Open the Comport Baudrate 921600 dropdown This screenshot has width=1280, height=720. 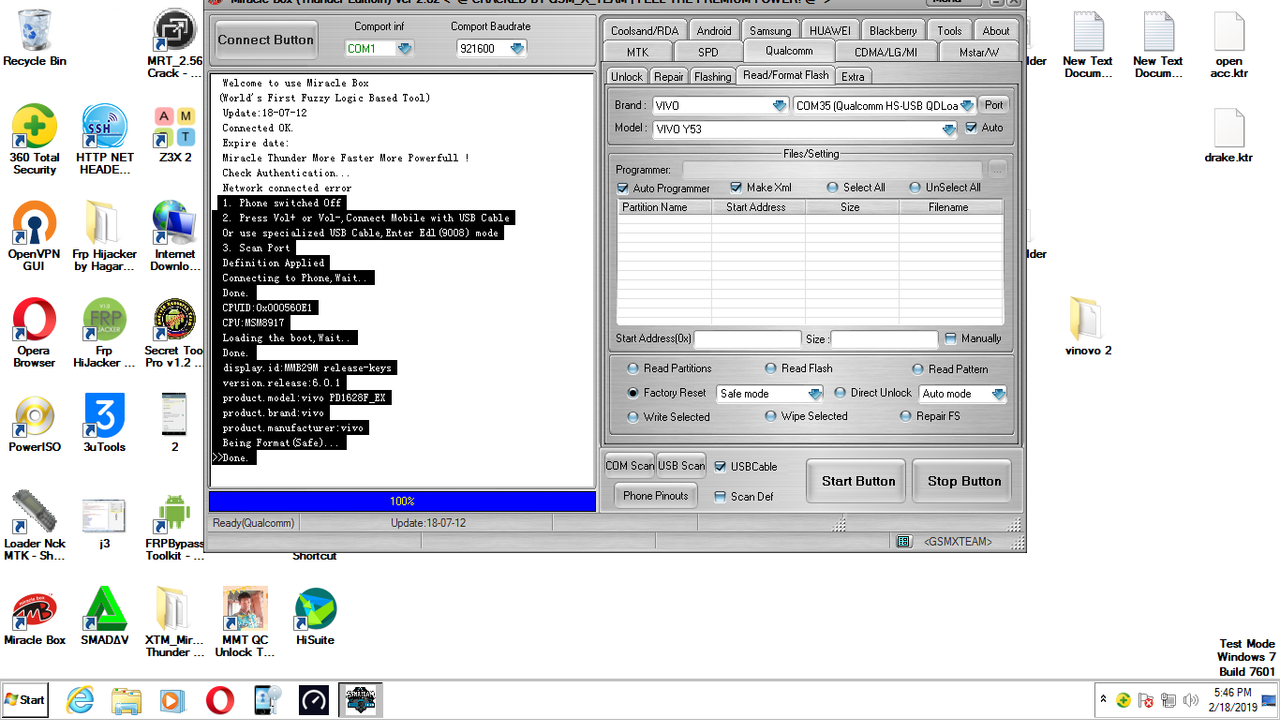click(516, 48)
